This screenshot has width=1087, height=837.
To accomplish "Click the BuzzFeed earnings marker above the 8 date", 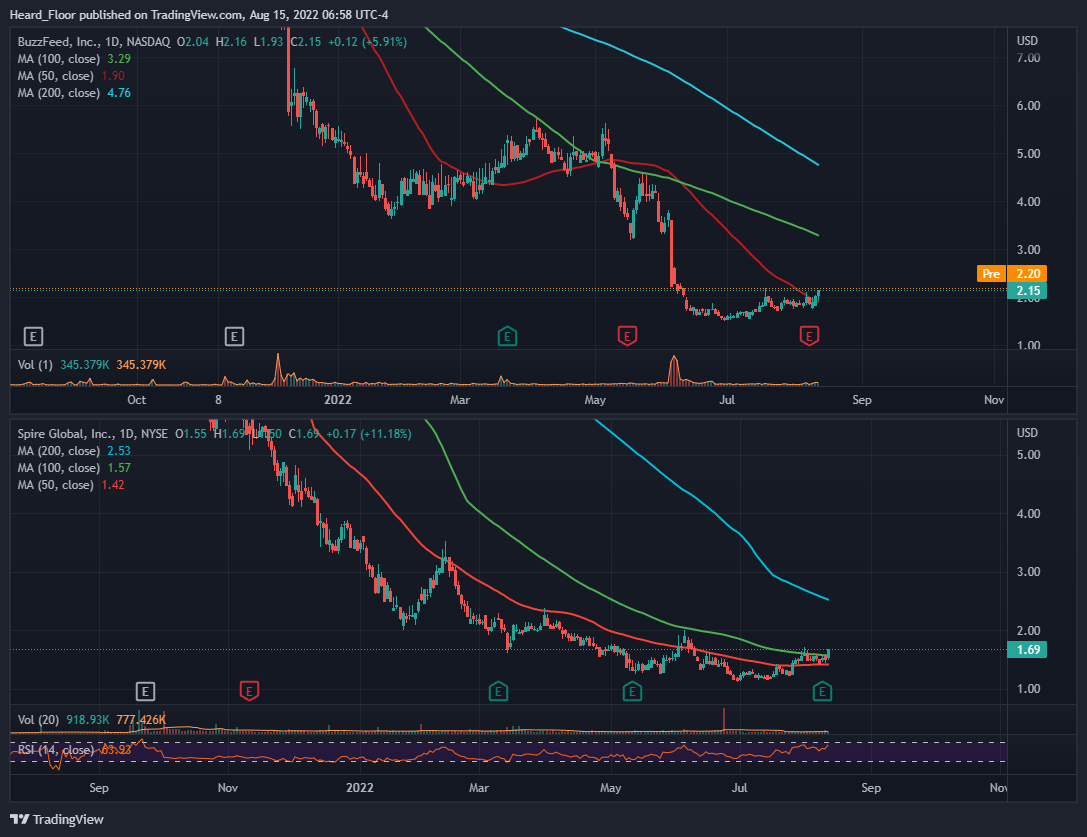I will (x=234, y=337).
